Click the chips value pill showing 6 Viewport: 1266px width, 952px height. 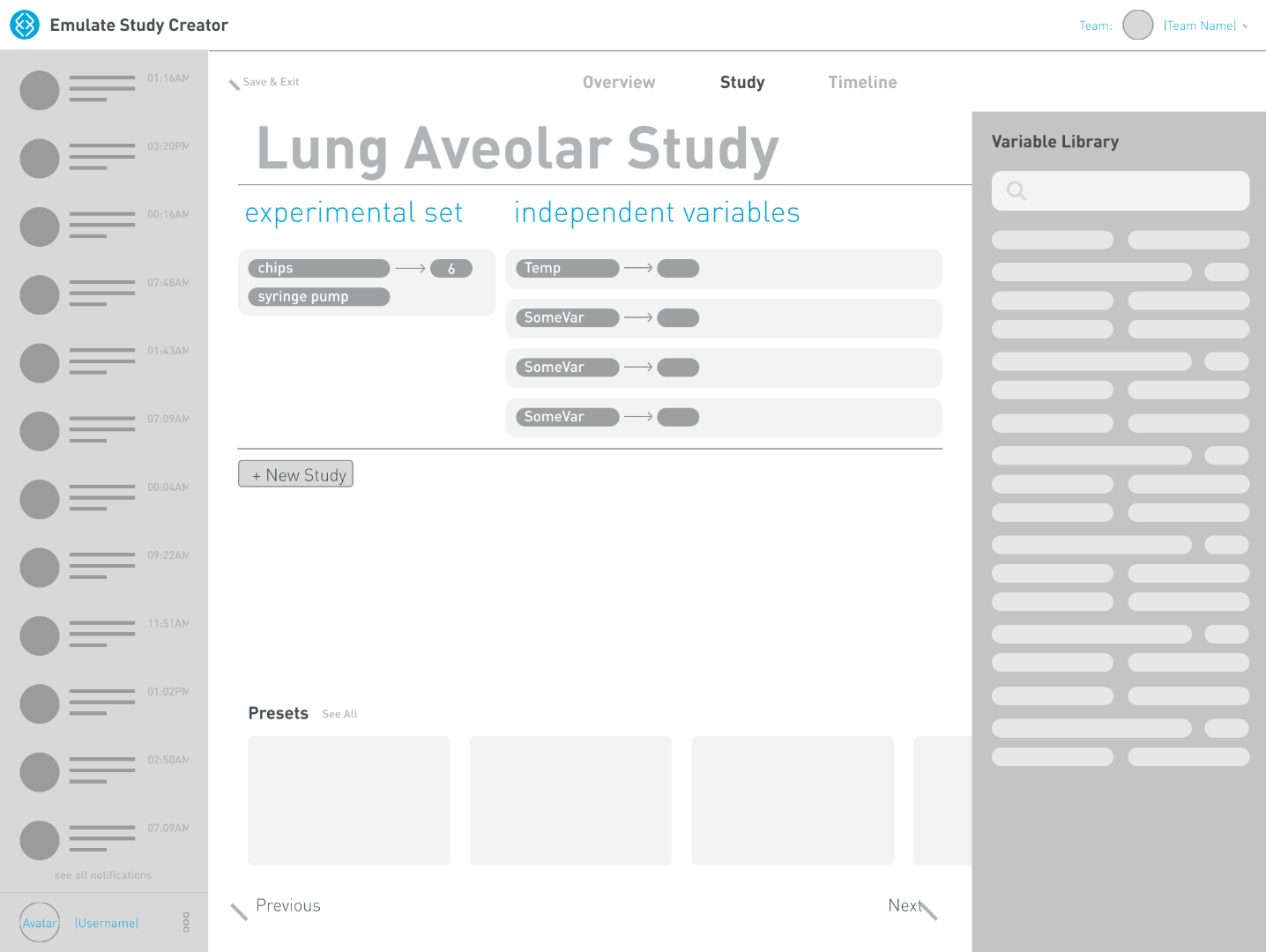pos(451,269)
